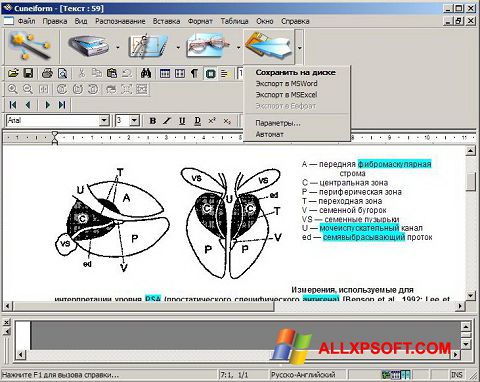Go to the next page arrow
The width and height of the screenshot is (480, 382).
point(47,105)
